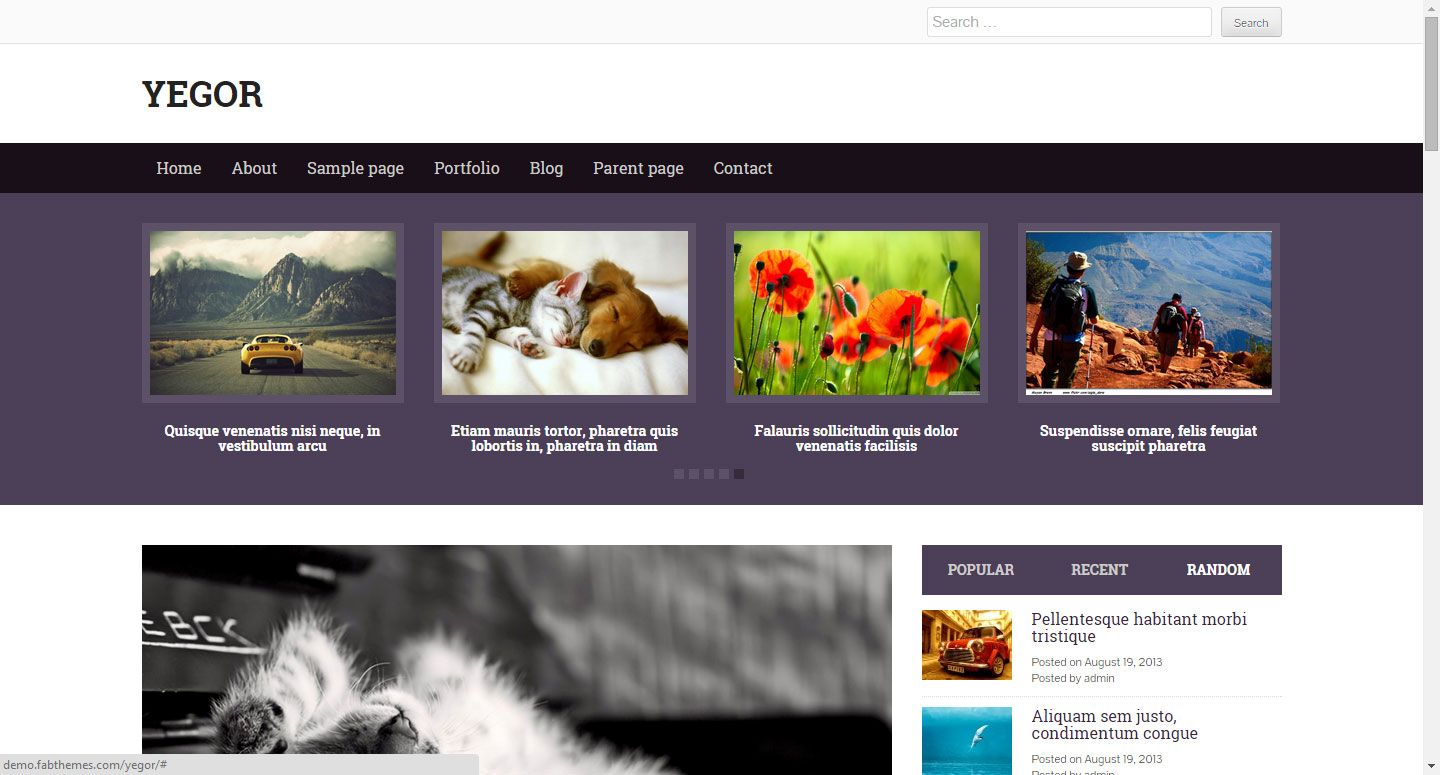This screenshot has width=1440, height=775.
Task: Switch to the RECENT tab
Action: [1099, 570]
